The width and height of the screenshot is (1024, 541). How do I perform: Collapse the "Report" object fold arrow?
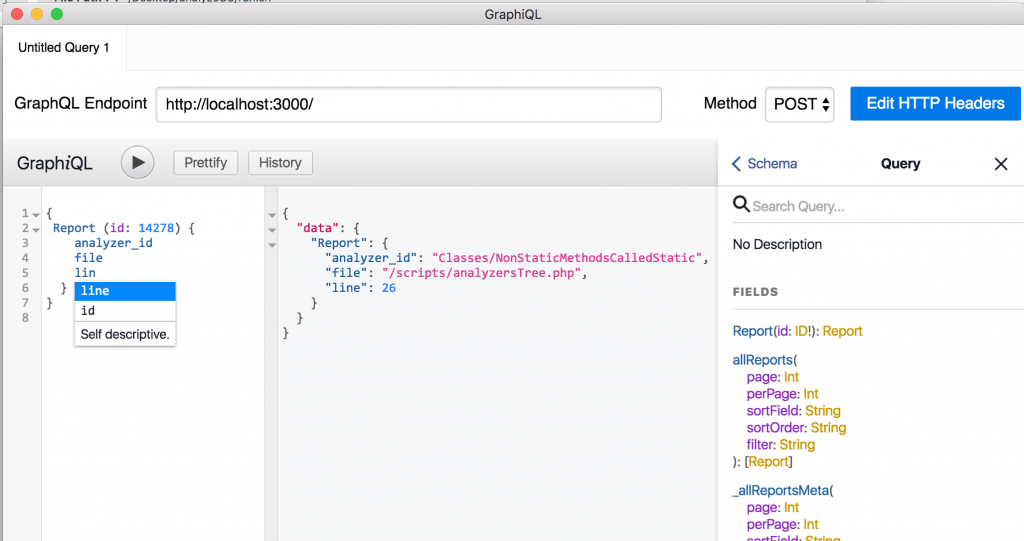click(272, 244)
